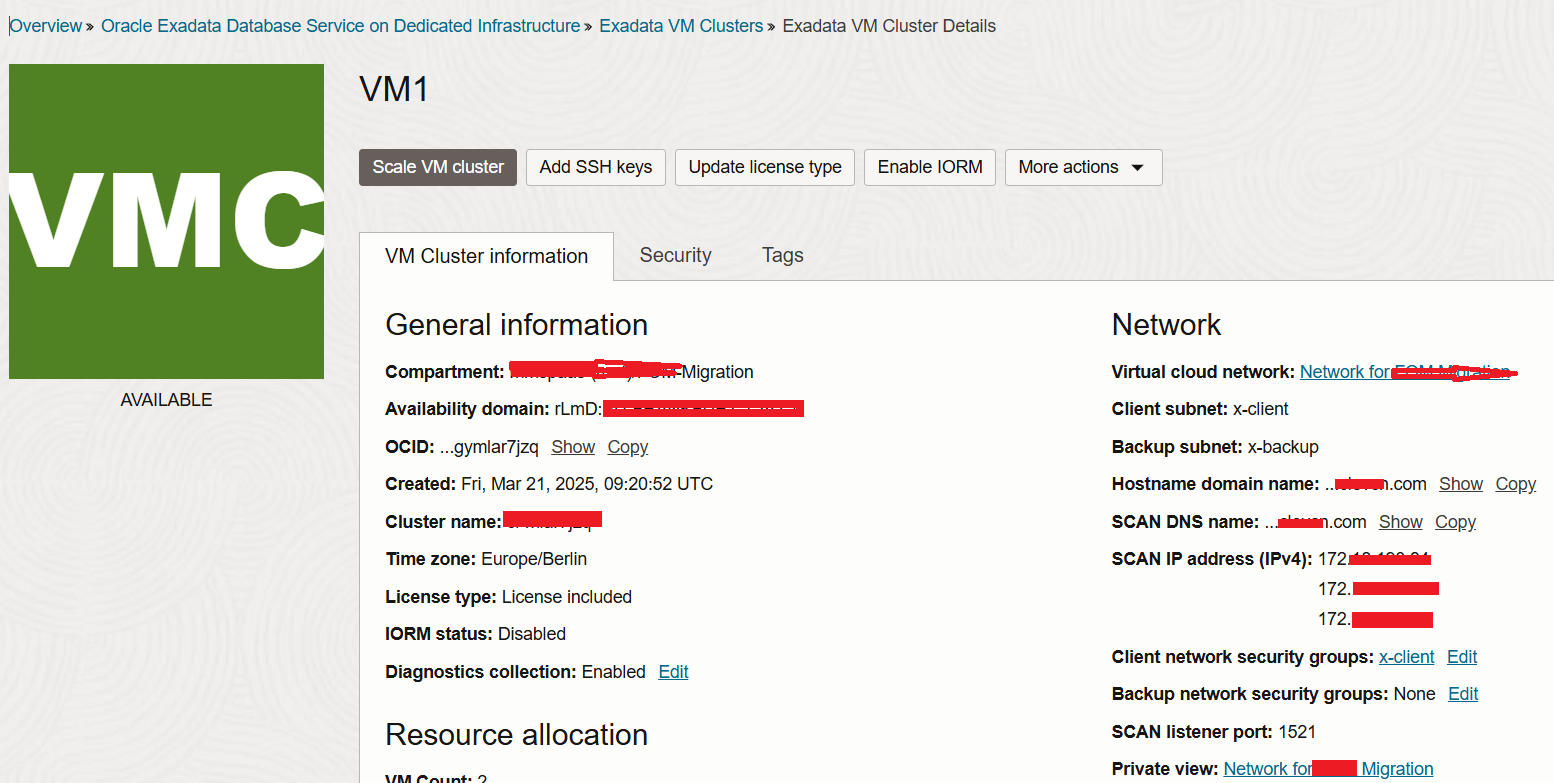This screenshot has width=1554, height=783.
Task: Open the Private view network link
Action: pos(1329,769)
